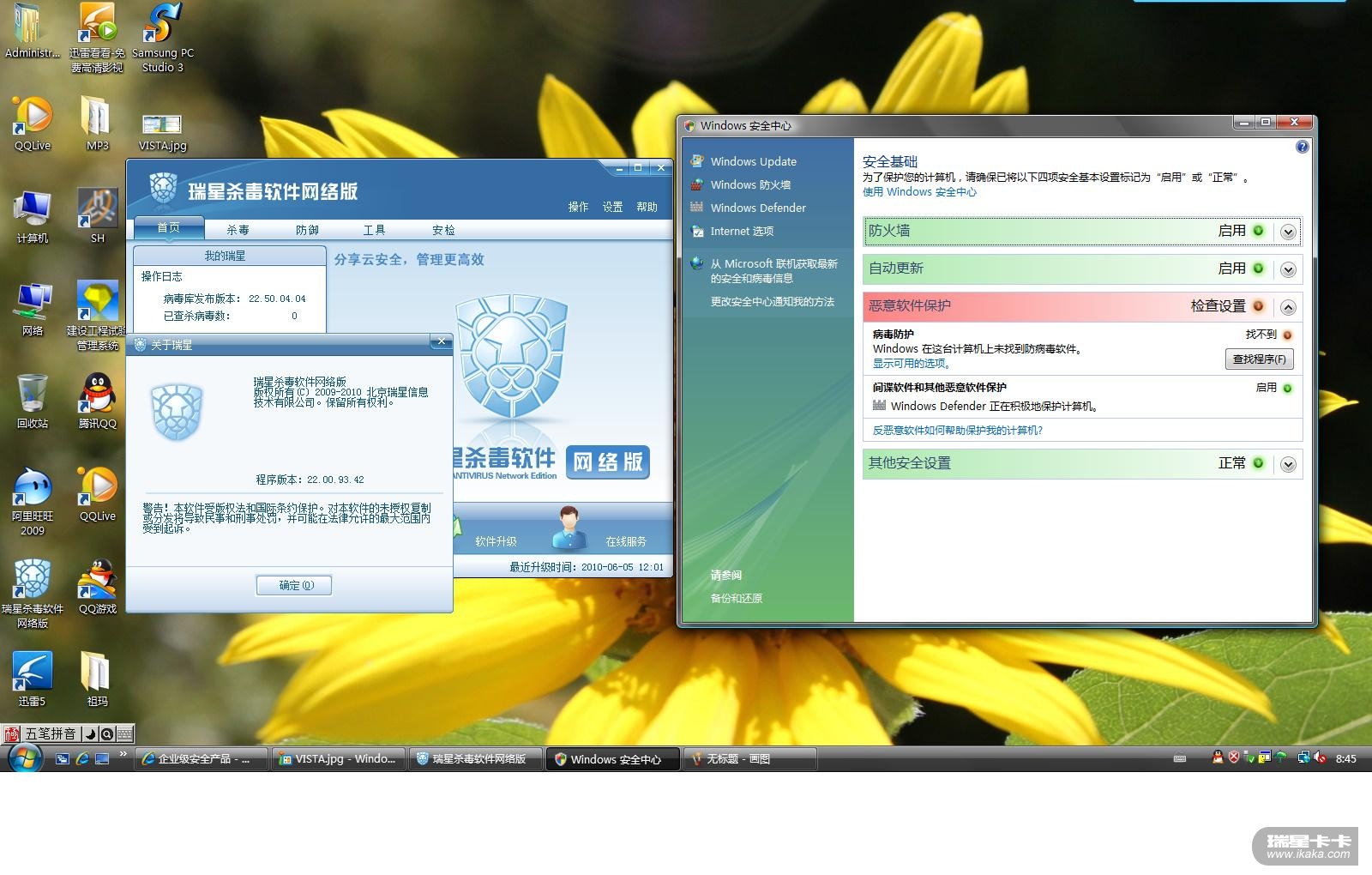Click the 五笔拼音 input method bar
1372x875 pixels.
click(x=51, y=733)
